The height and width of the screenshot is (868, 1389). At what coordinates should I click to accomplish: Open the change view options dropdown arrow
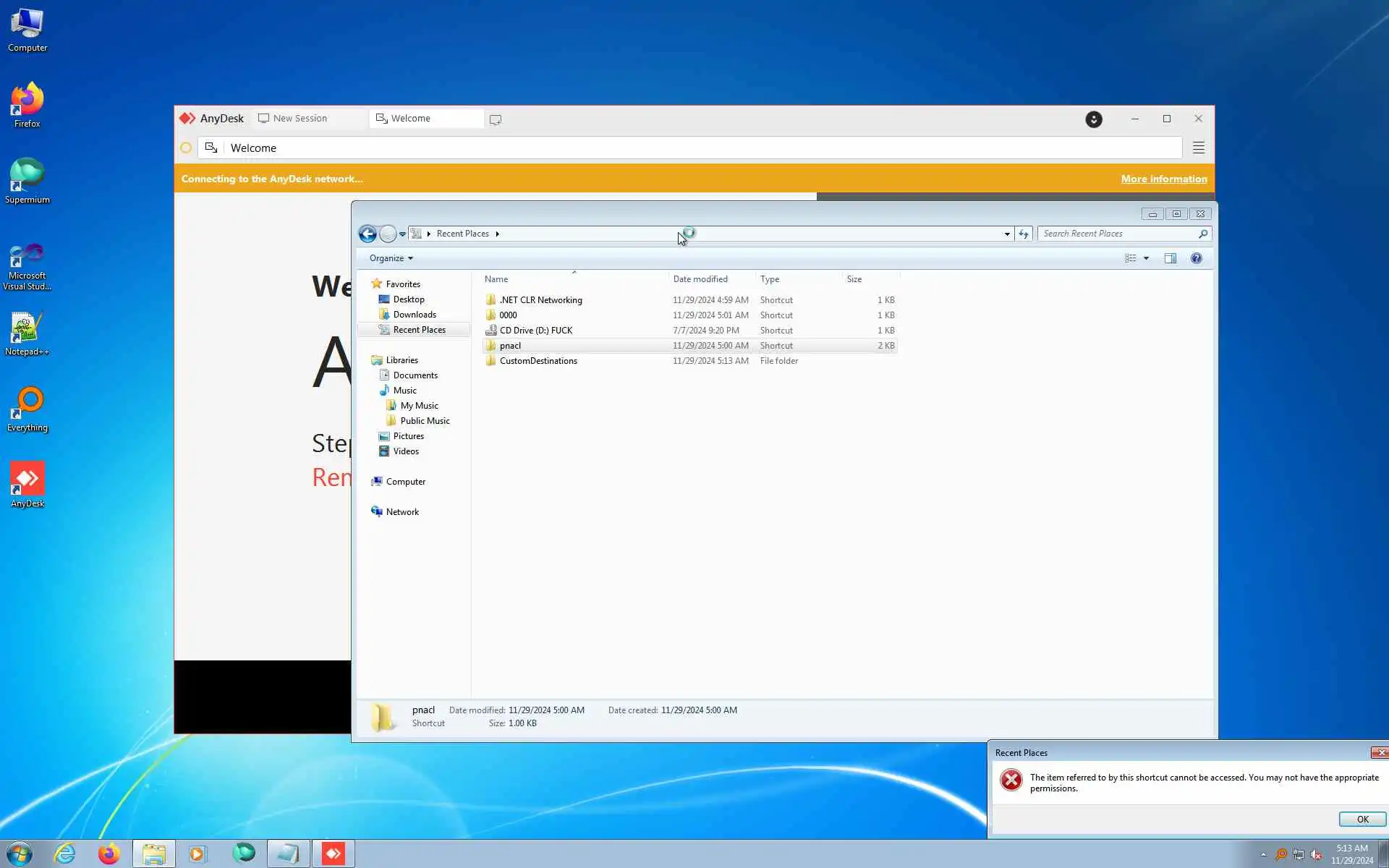1146,258
